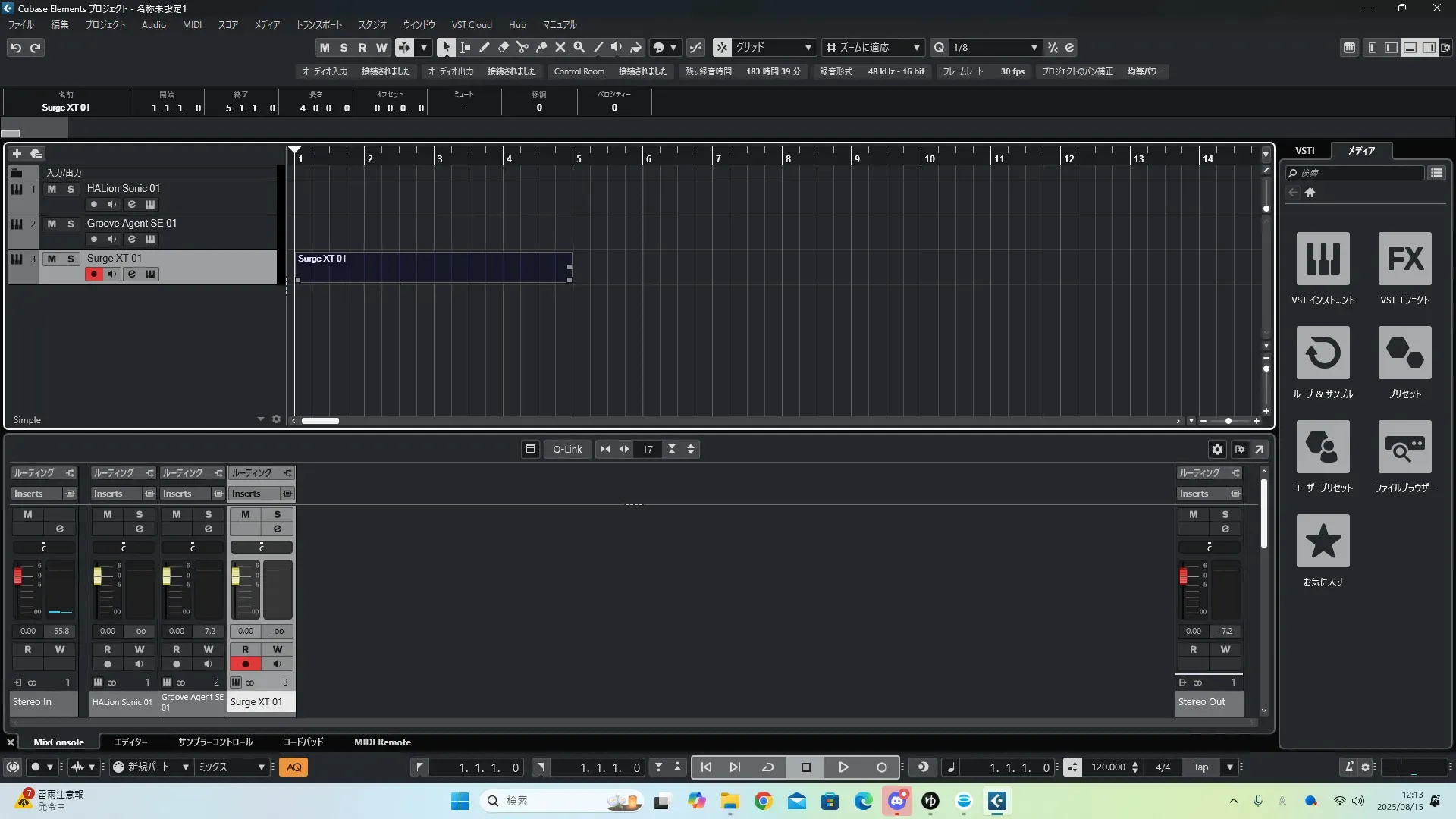Click the Stereo Out channel fader
1456x819 pixels.
click(x=1183, y=577)
